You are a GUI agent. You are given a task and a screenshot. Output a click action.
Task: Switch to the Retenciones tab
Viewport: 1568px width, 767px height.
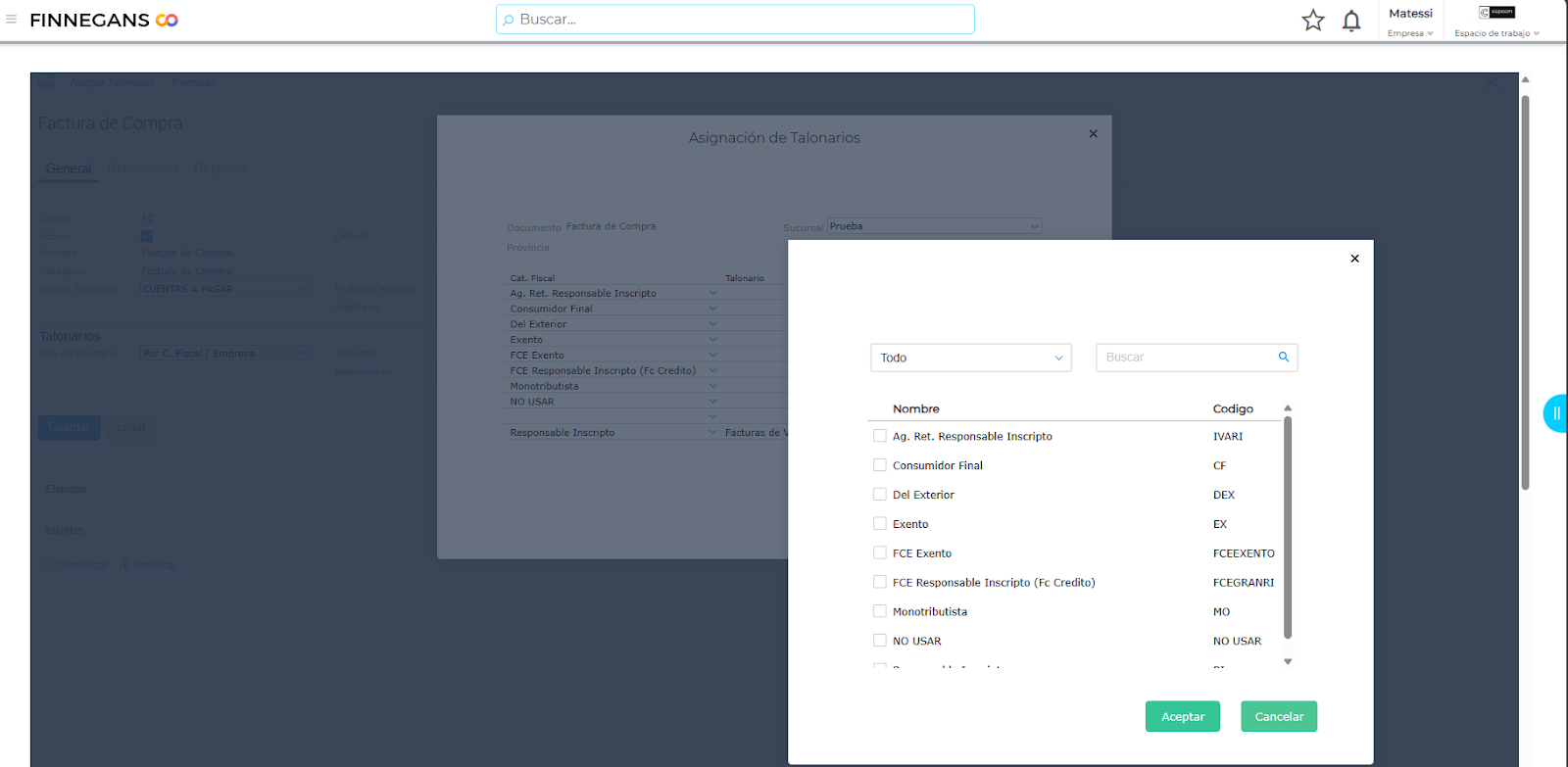[143, 168]
